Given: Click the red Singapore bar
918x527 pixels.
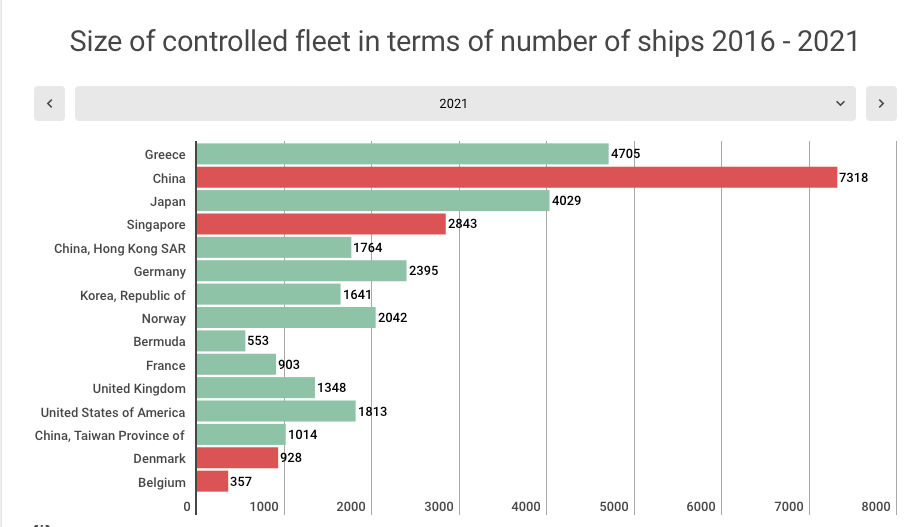Looking at the screenshot, I should pos(320,224).
